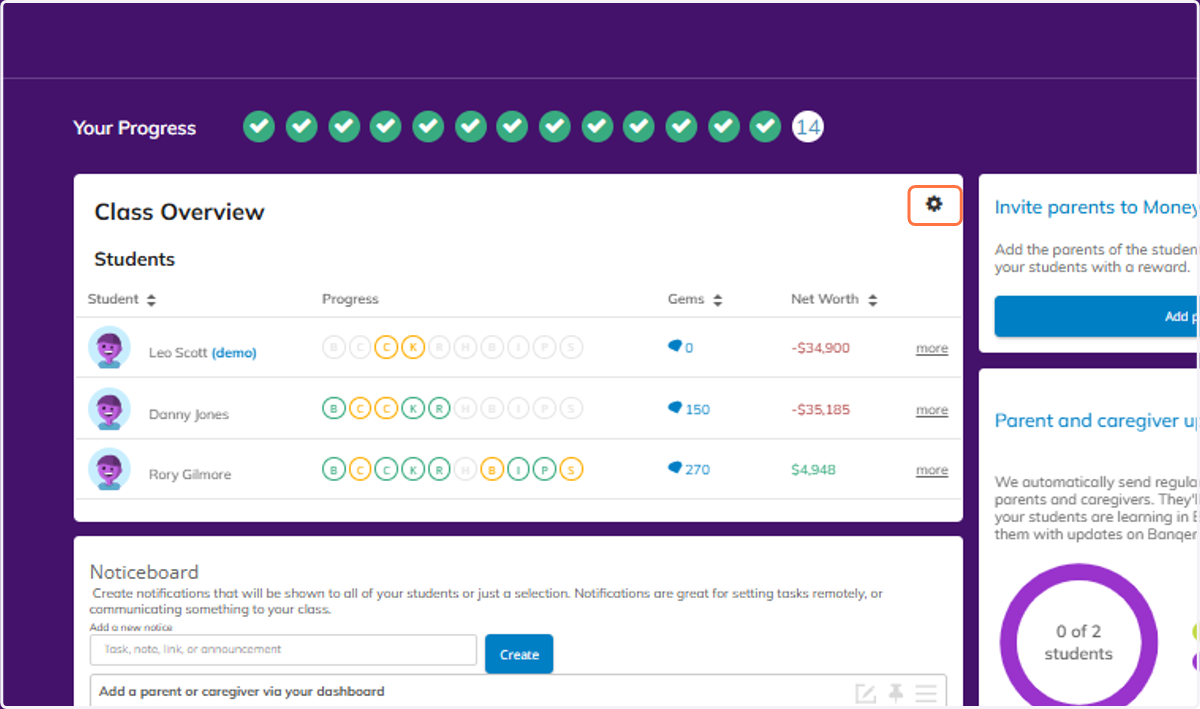Open the hamburger menu on the parent notice
Image resolution: width=1200 pixels, height=709 pixels.
tap(926, 693)
